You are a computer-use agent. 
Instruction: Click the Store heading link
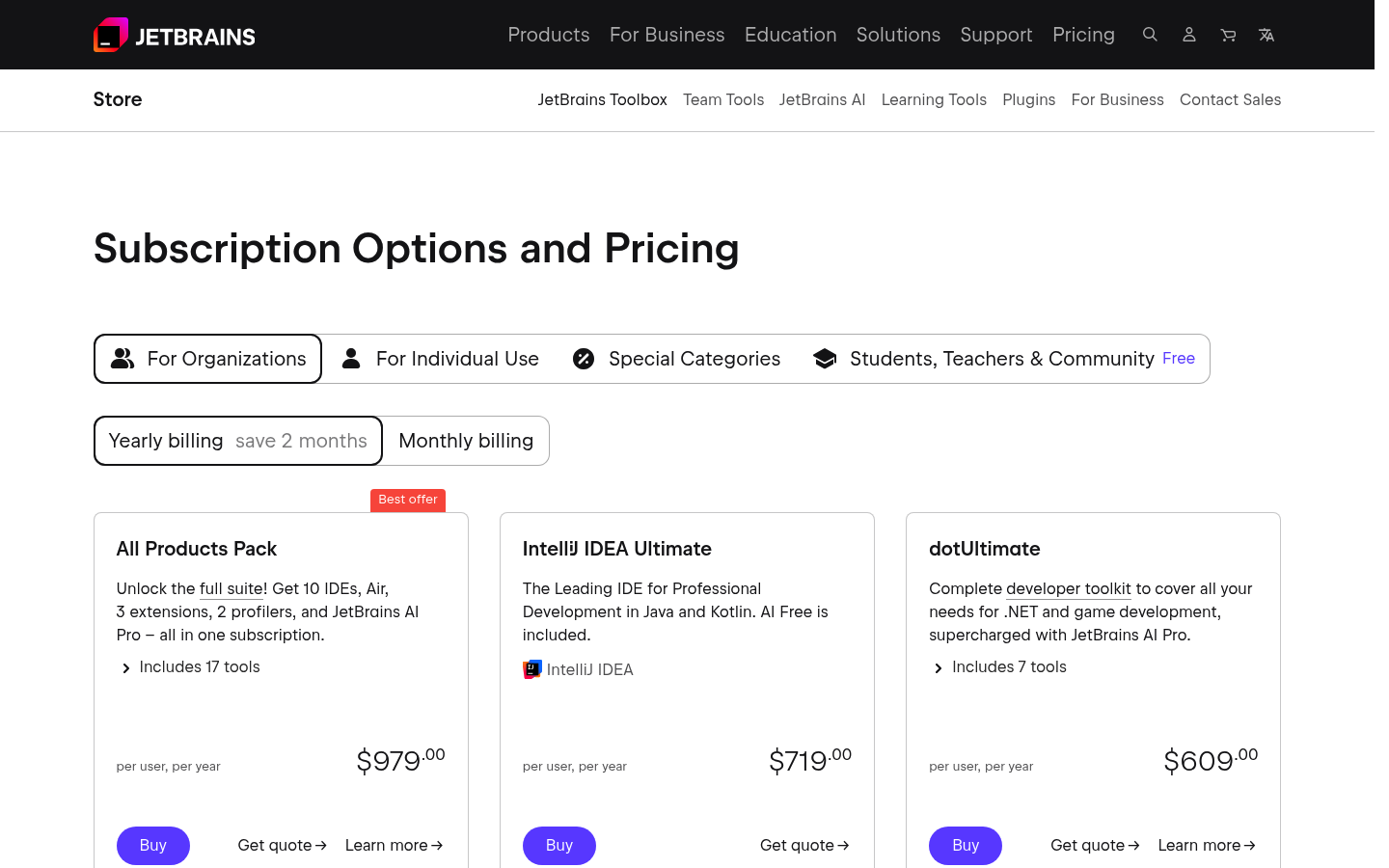[x=118, y=99]
